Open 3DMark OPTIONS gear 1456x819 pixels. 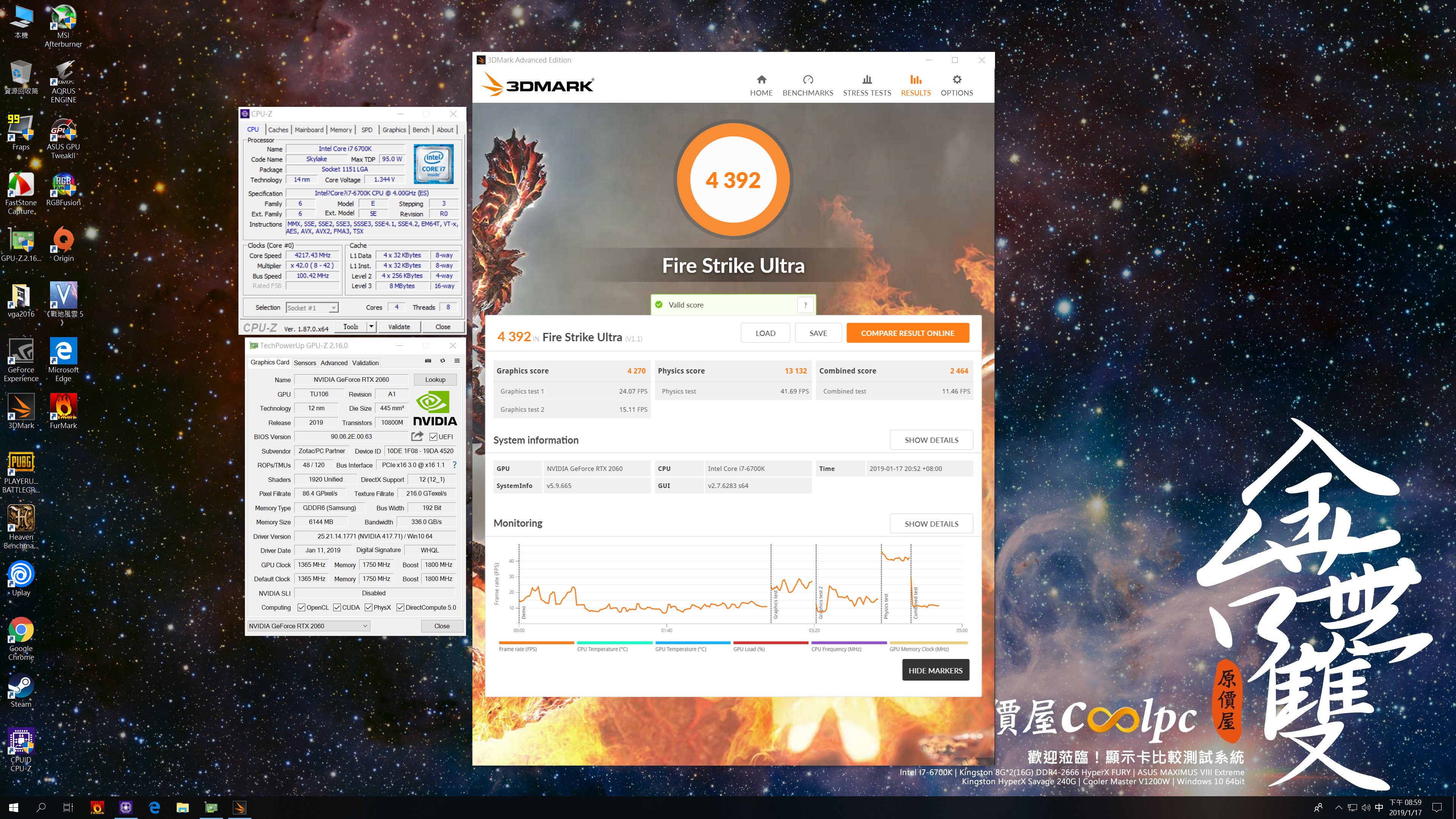click(956, 85)
